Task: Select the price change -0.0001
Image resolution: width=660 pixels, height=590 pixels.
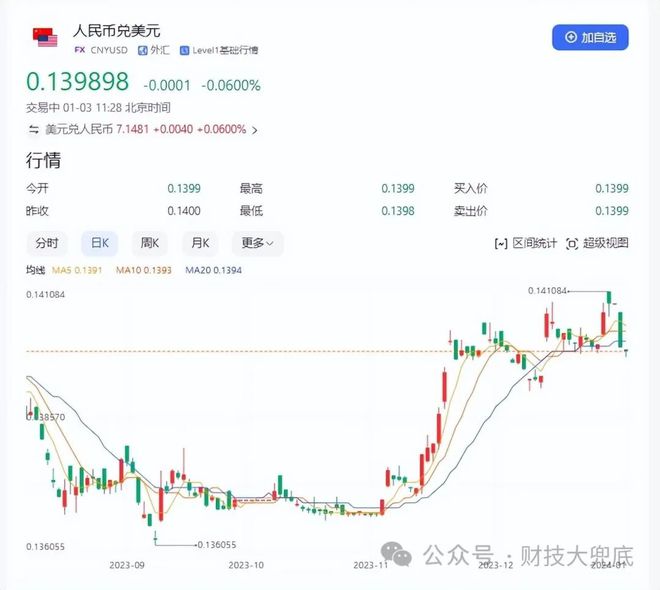Action: click(167, 85)
